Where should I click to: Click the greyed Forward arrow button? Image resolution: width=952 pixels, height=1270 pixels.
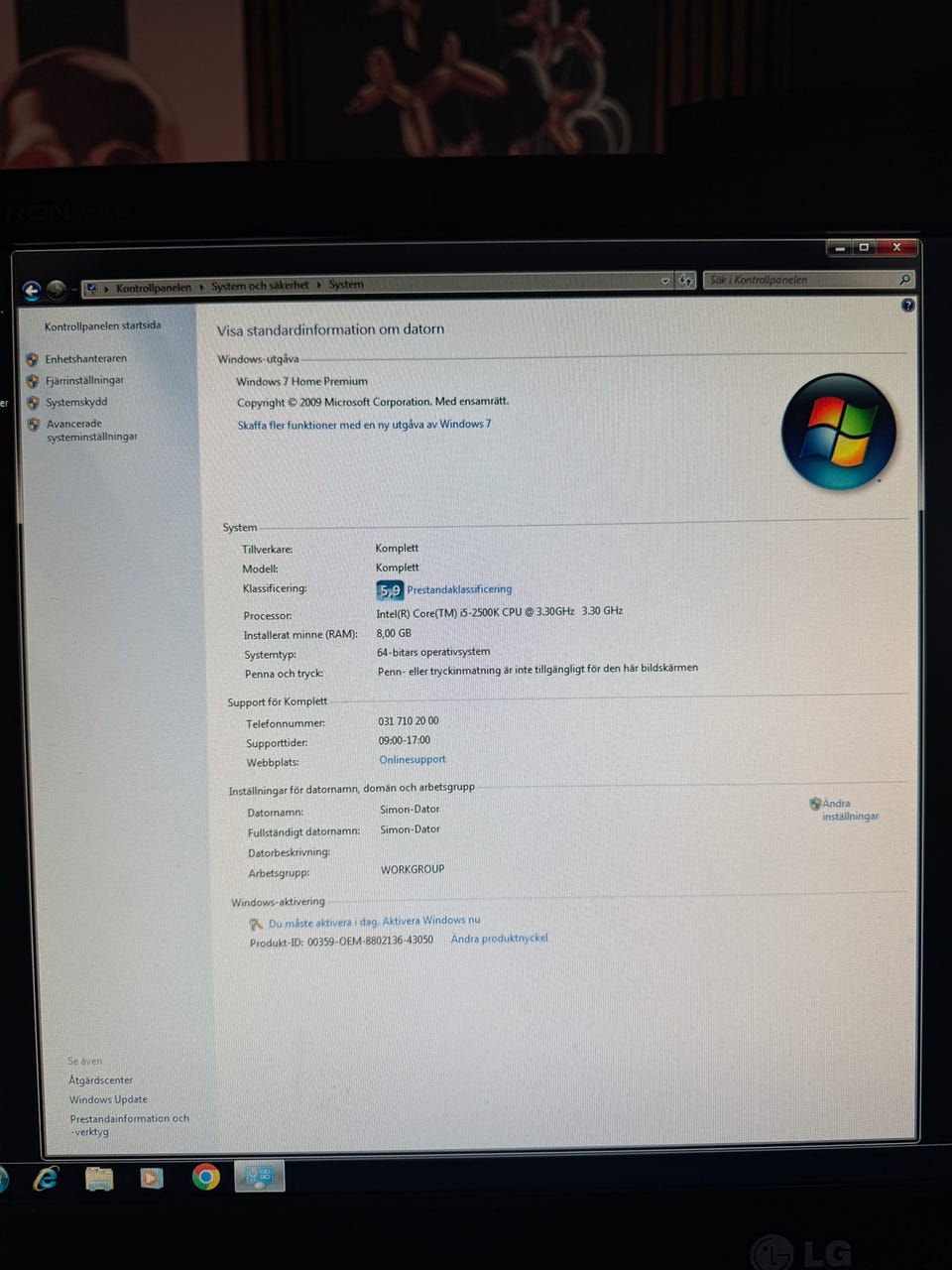click(x=57, y=289)
